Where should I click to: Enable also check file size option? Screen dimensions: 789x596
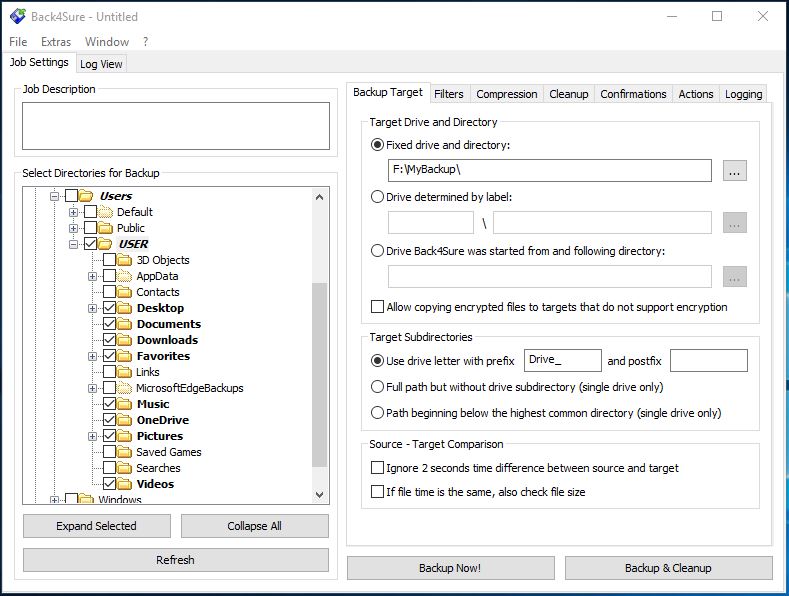coord(377,491)
